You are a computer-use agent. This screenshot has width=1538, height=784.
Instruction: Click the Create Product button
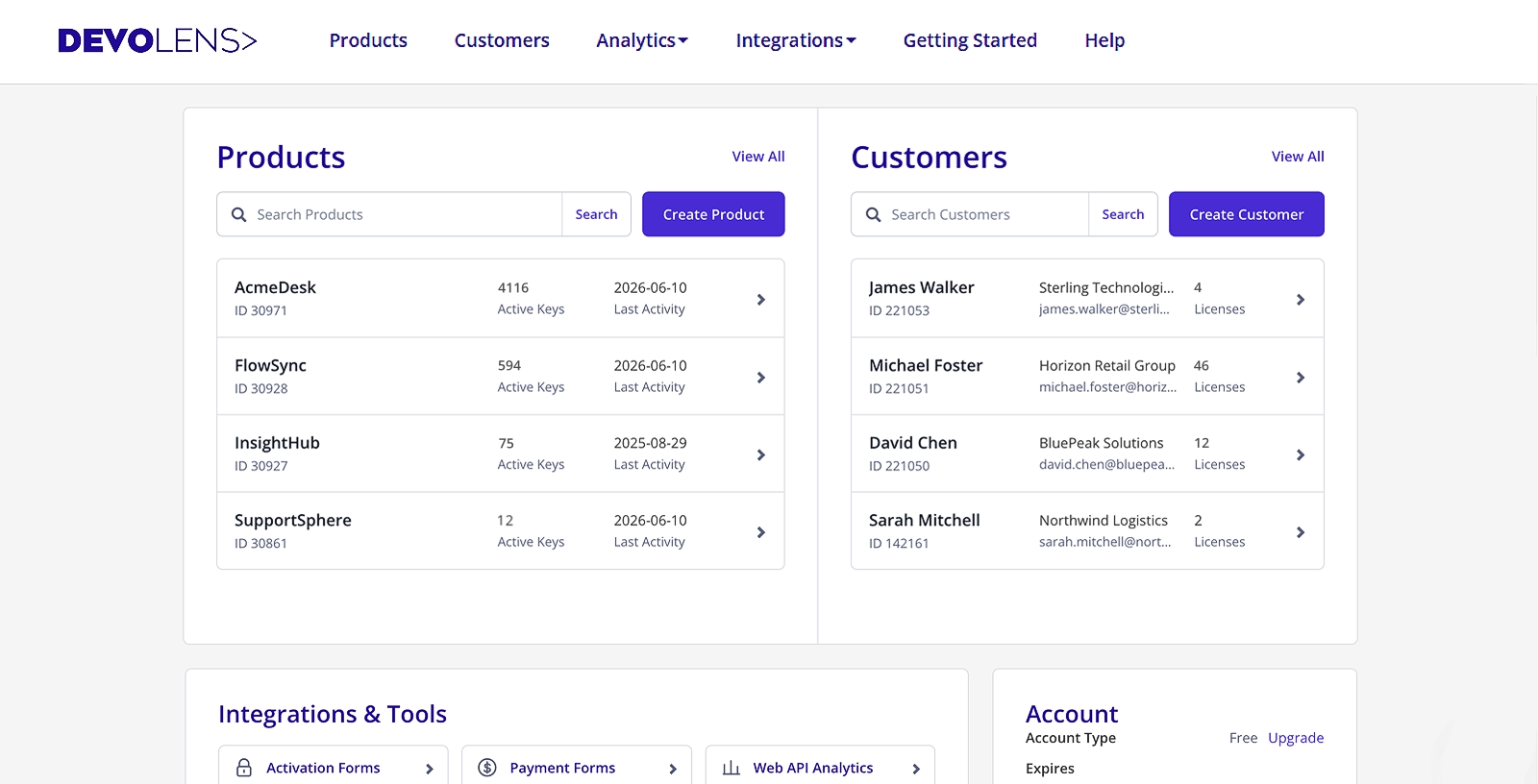pyautogui.click(x=713, y=214)
